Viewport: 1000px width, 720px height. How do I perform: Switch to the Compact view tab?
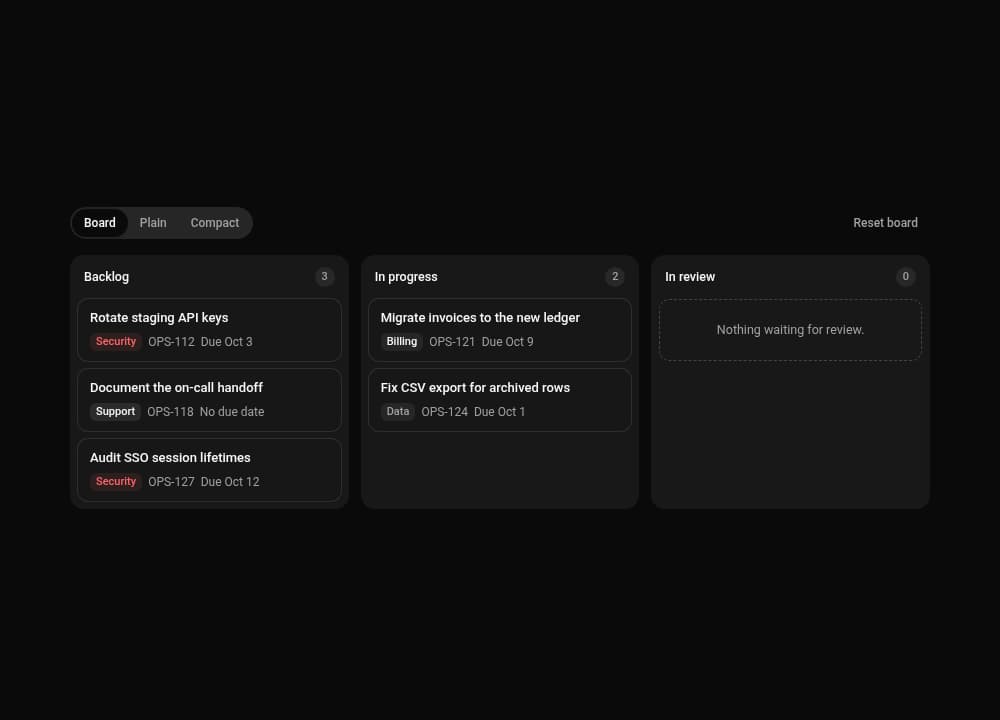[x=215, y=223]
